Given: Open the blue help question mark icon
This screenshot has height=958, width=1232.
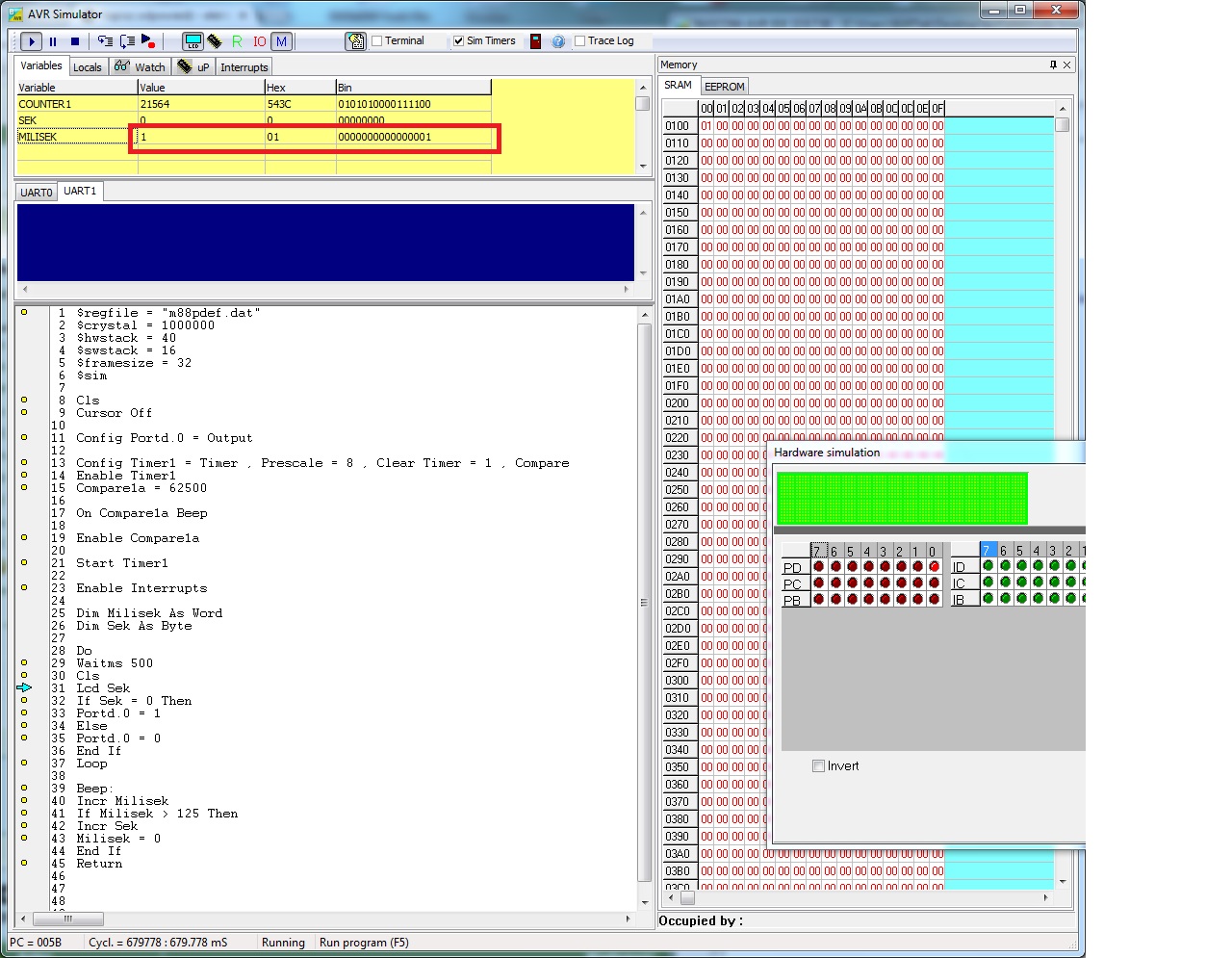Looking at the screenshot, I should coord(558,41).
